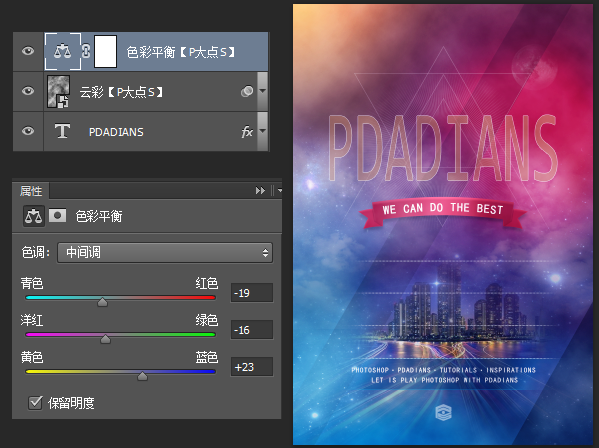
Task: Hide the PDADIANS text layer
Action: point(28,131)
